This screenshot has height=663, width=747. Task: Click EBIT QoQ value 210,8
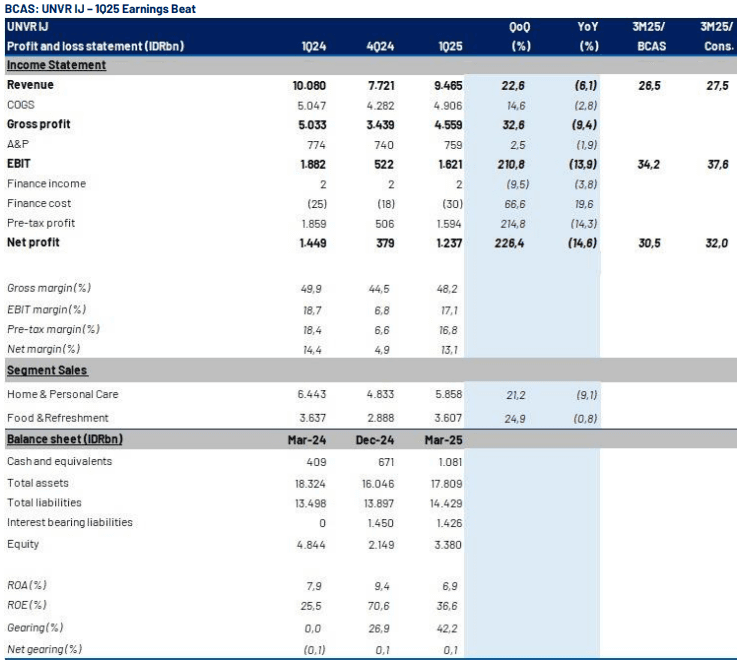(511, 165)
